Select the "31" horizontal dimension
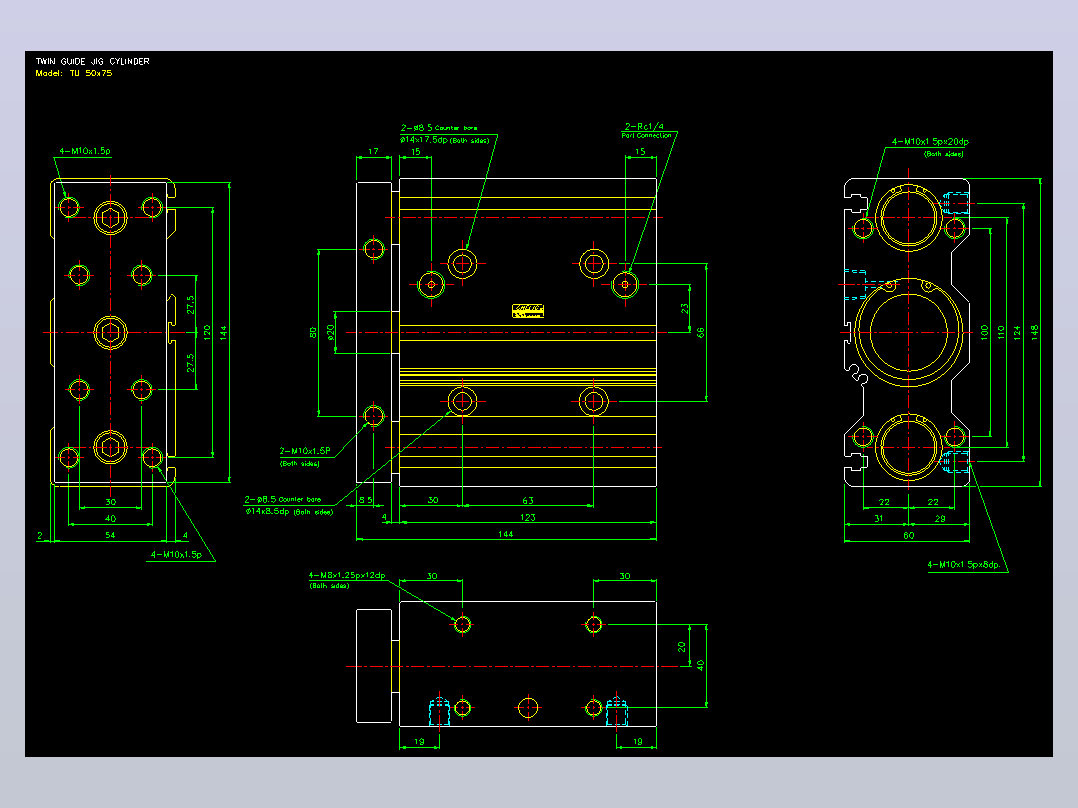The height and width of the screenshot is (808, 1078). point(879,518)
